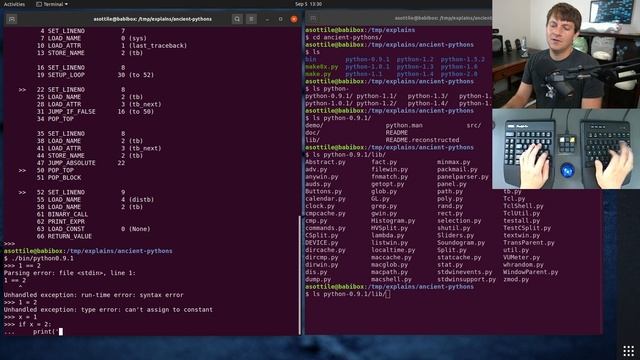The image size is (640, 360).
Task: Click the '31 JUMP_IF_FALSE' bytecode line
Action: click(x=95, y=111)
